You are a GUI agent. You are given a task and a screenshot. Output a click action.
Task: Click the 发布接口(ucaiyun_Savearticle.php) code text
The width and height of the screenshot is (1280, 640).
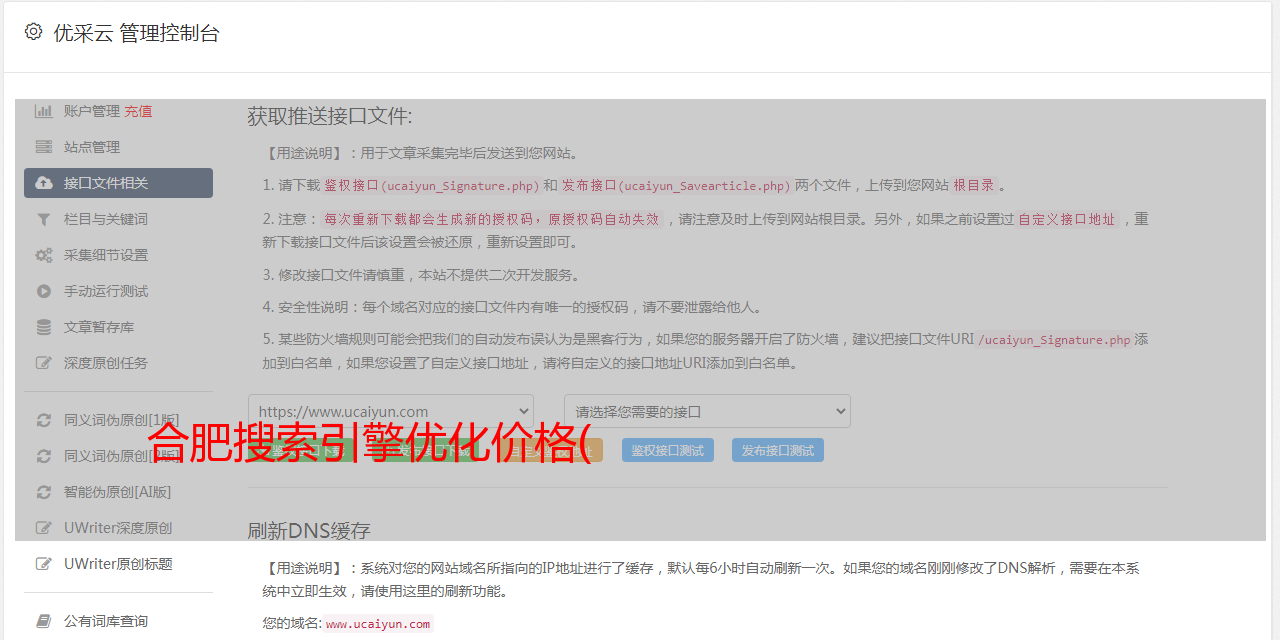(676, 186)
